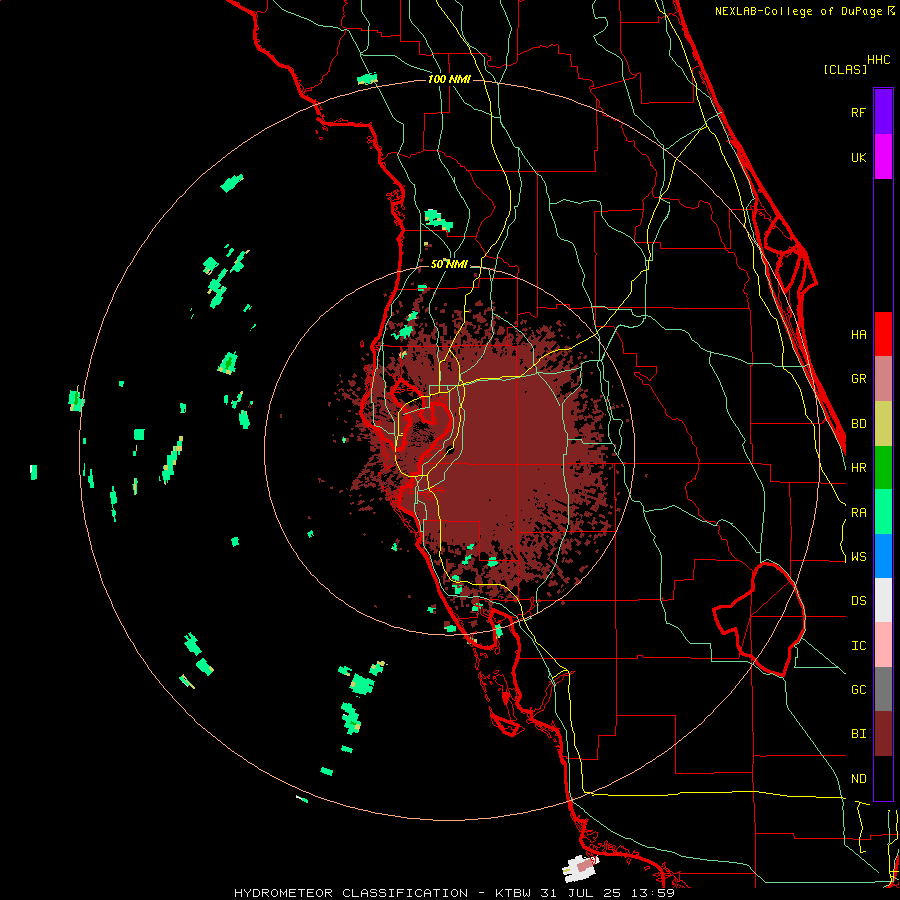Click the white DS legend swatch
The width and height of the screenshot is (900, 900).
click(883, 600)
